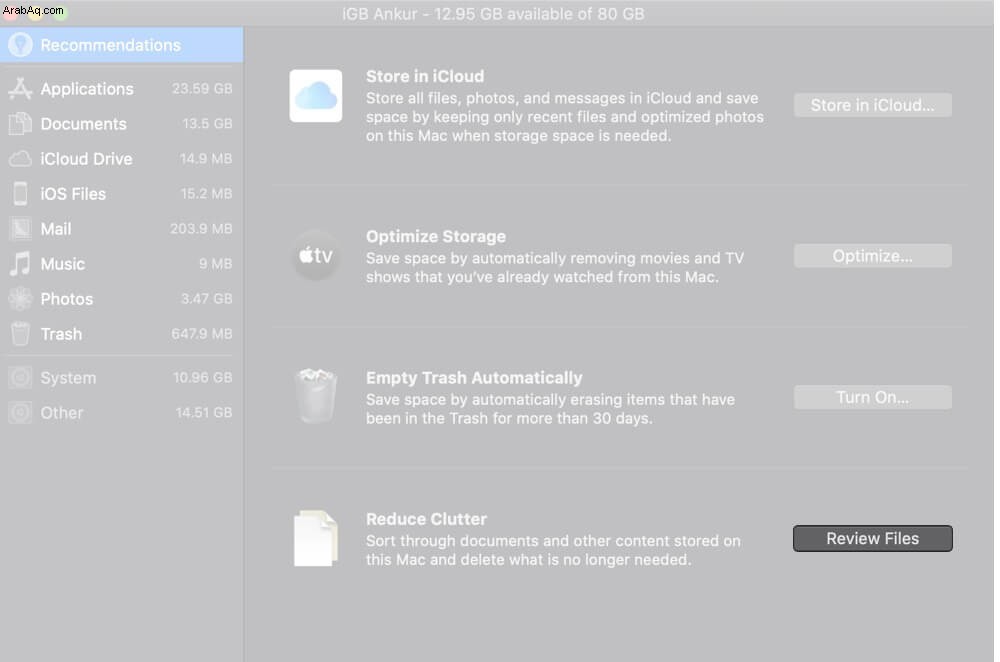1000x662 pixels.
Task: Click the Other label in sidebar
Action: coord(62,413)
